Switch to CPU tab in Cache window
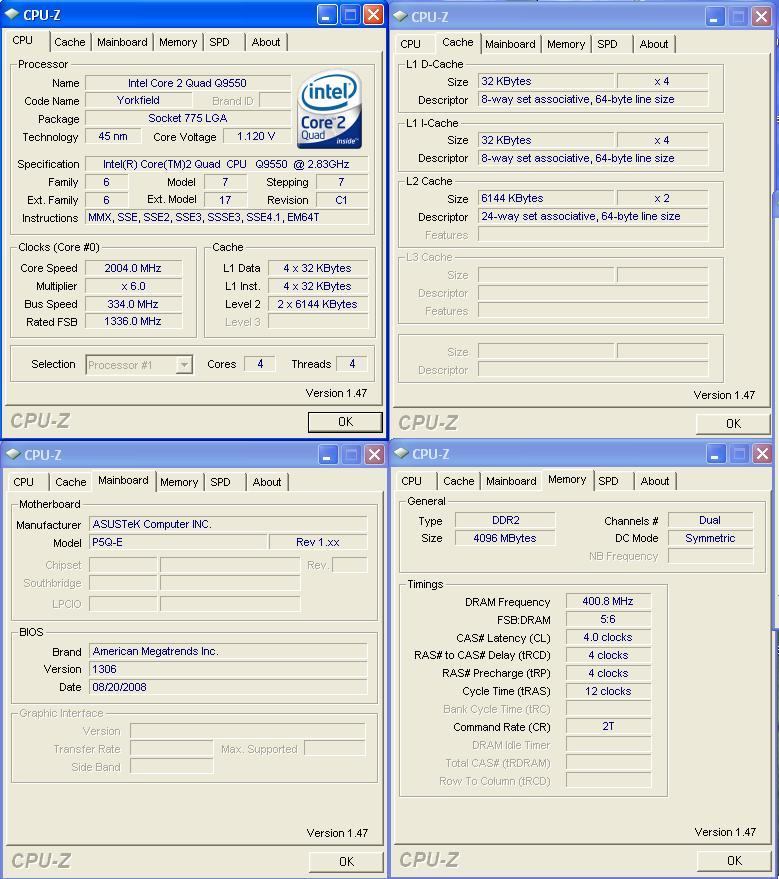This screenshot has width=779, height=879. (x=410, y=44)
